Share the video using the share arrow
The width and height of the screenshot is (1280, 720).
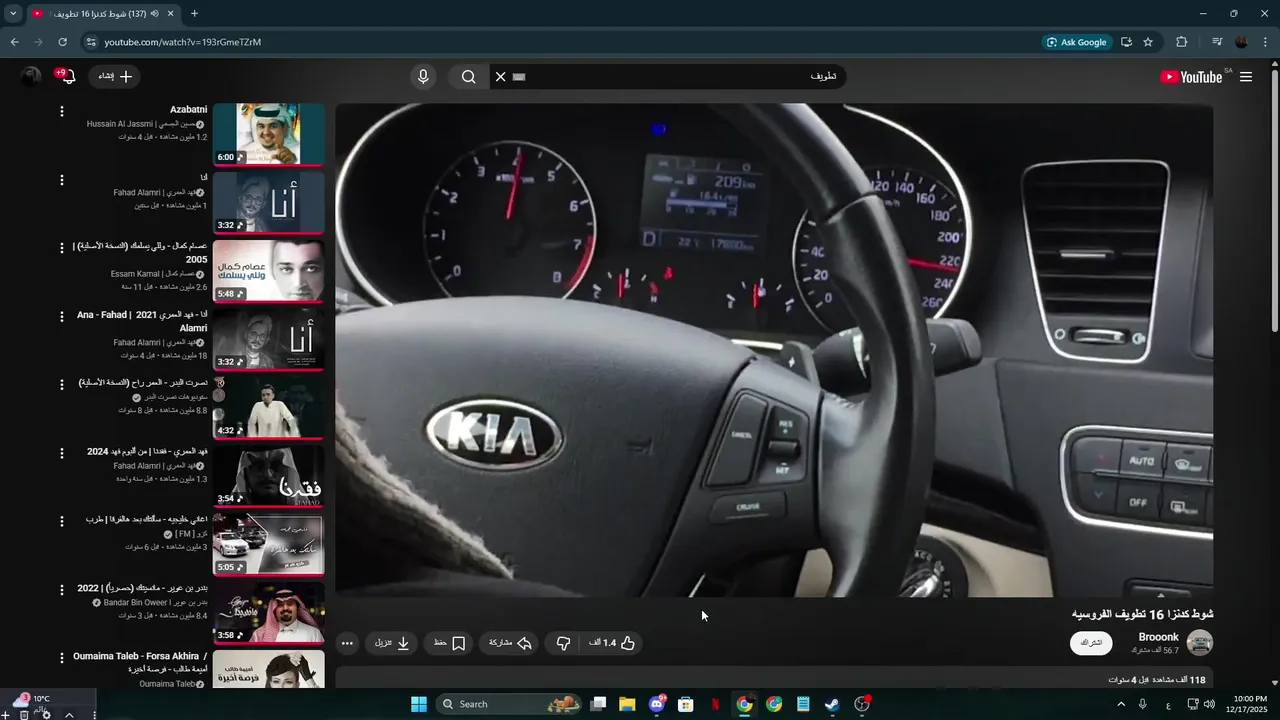(510, 643)
